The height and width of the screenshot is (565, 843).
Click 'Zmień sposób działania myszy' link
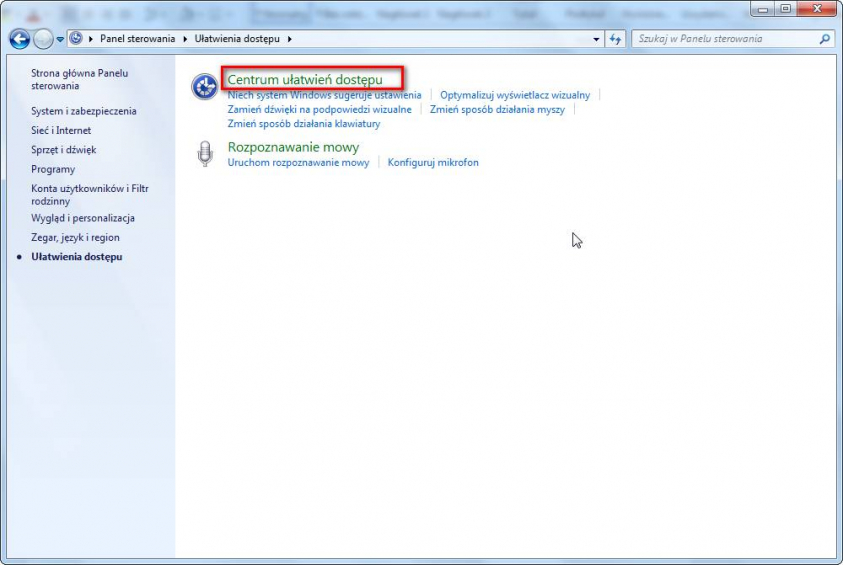point(497,109)
